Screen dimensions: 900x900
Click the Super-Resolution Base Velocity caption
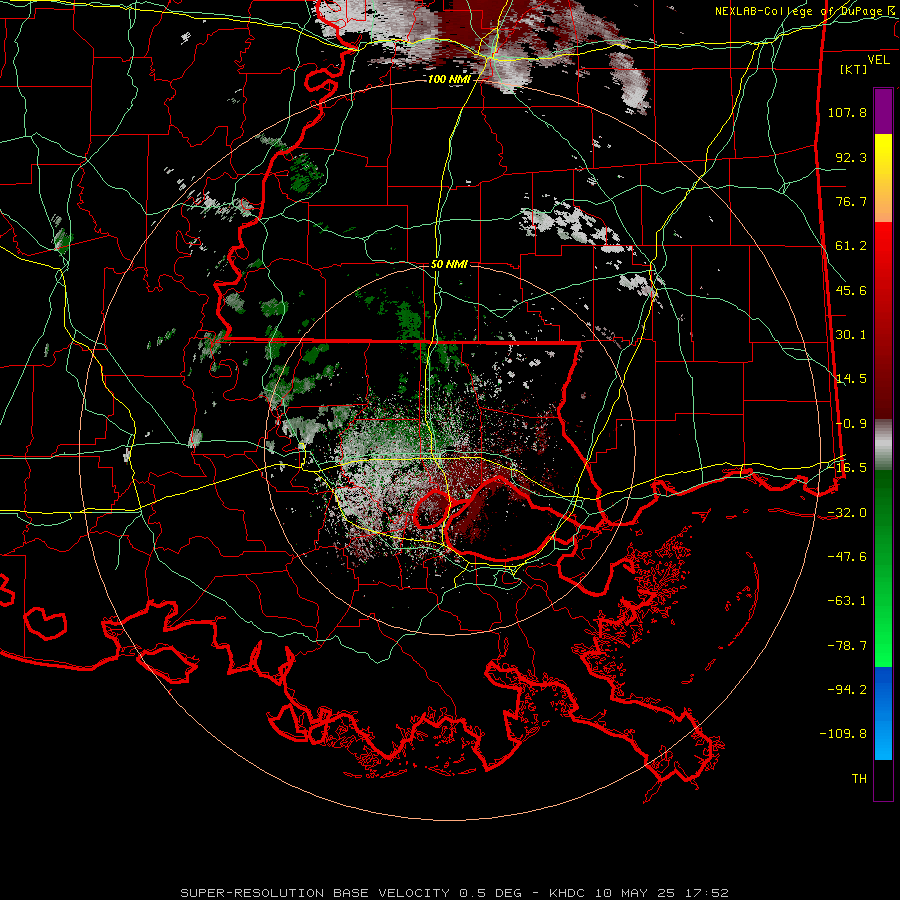click(x=454, y=893)
